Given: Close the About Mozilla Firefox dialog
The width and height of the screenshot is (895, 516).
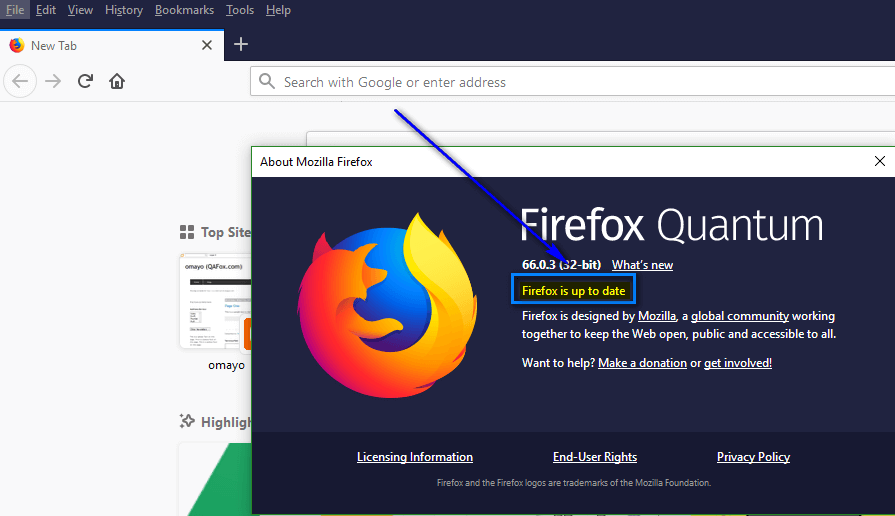Looking at the screenshot, I should (x=880, y=162).
